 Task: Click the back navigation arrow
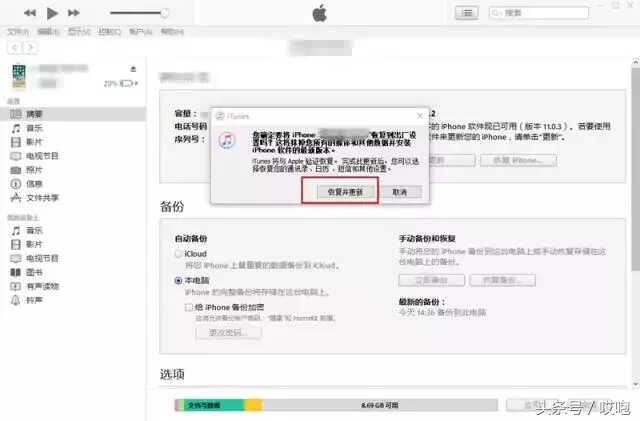15,48
